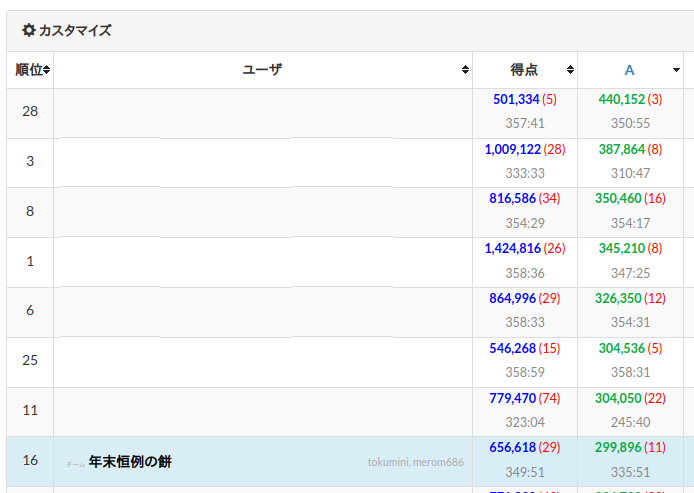
Task: Click rank cell 16
Action: click(30, 460)
